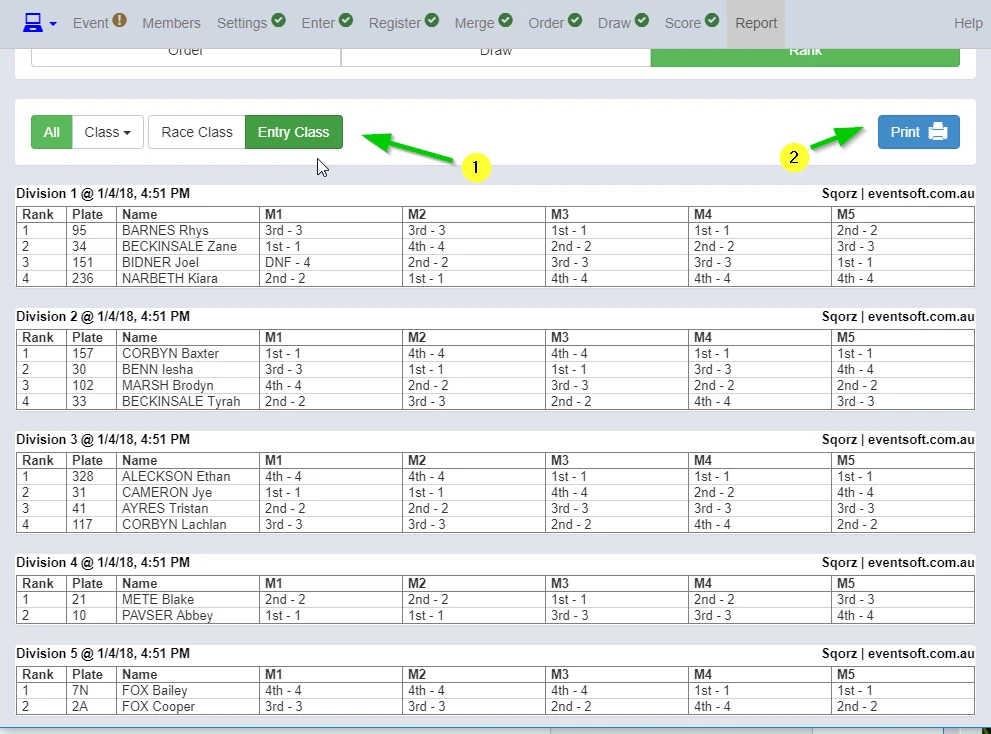Click the Division 1 heading

point(103,193)
